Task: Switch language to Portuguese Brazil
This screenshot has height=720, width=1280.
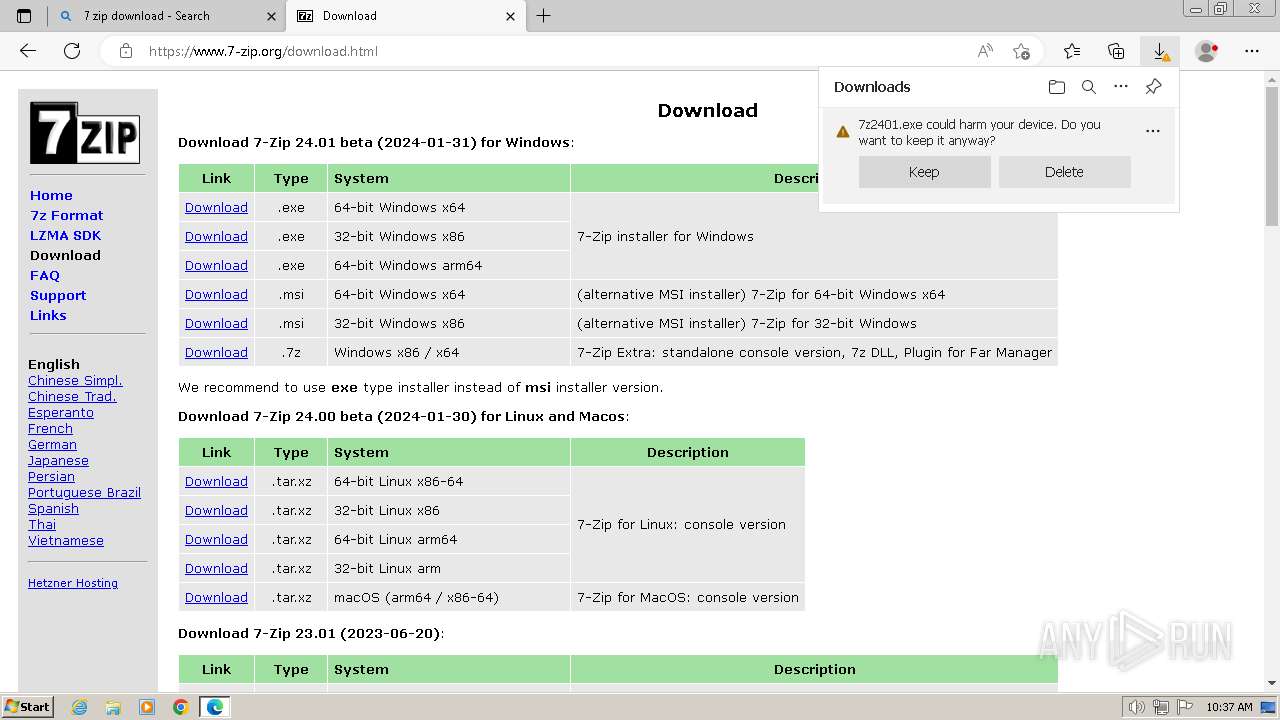Action: [84, 492]
